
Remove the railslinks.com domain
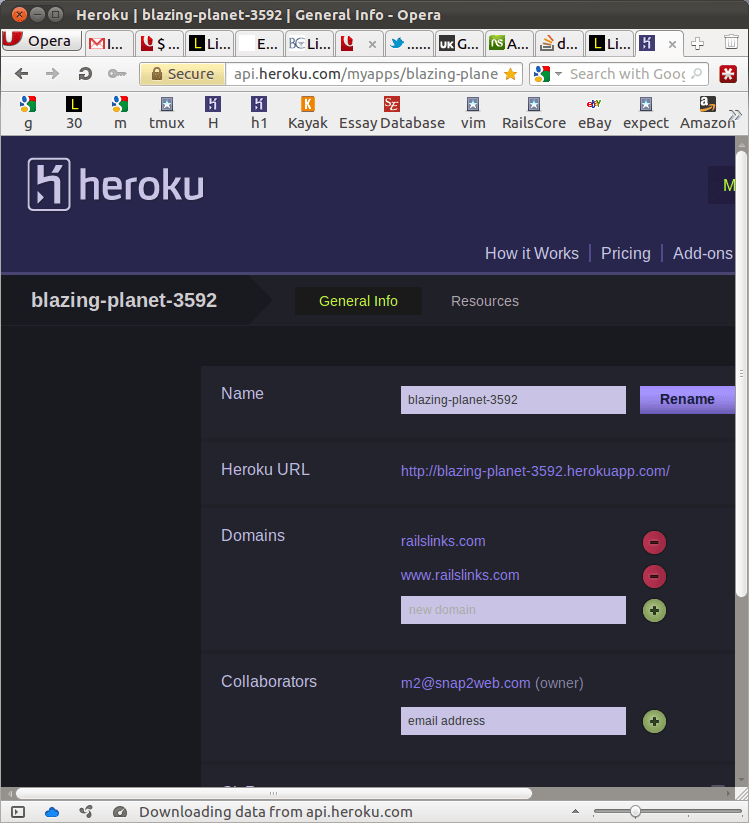click(x=654, y=542)
